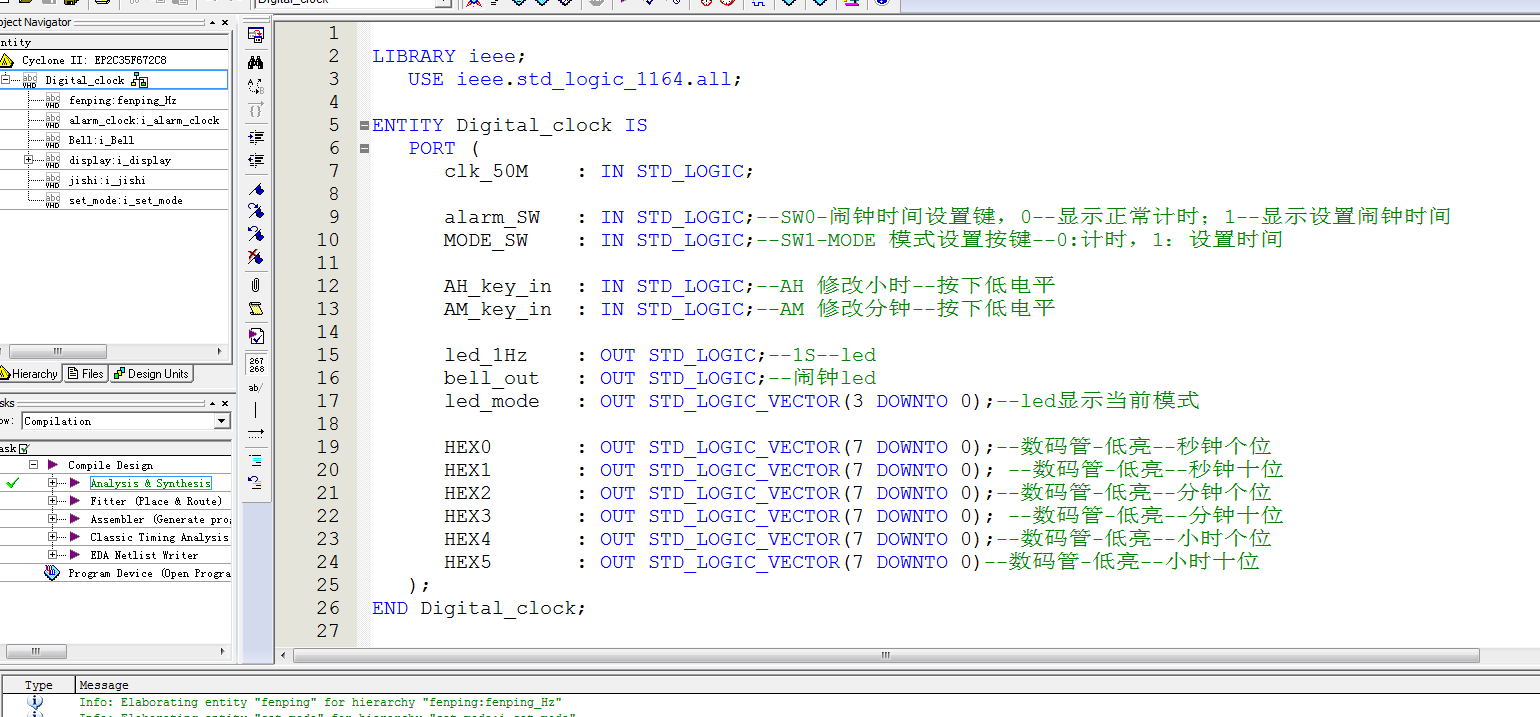Clear all bookmarks with the red X flag
The width and height of the screenshot is (1540, 717).
click(x=256, y=257)
